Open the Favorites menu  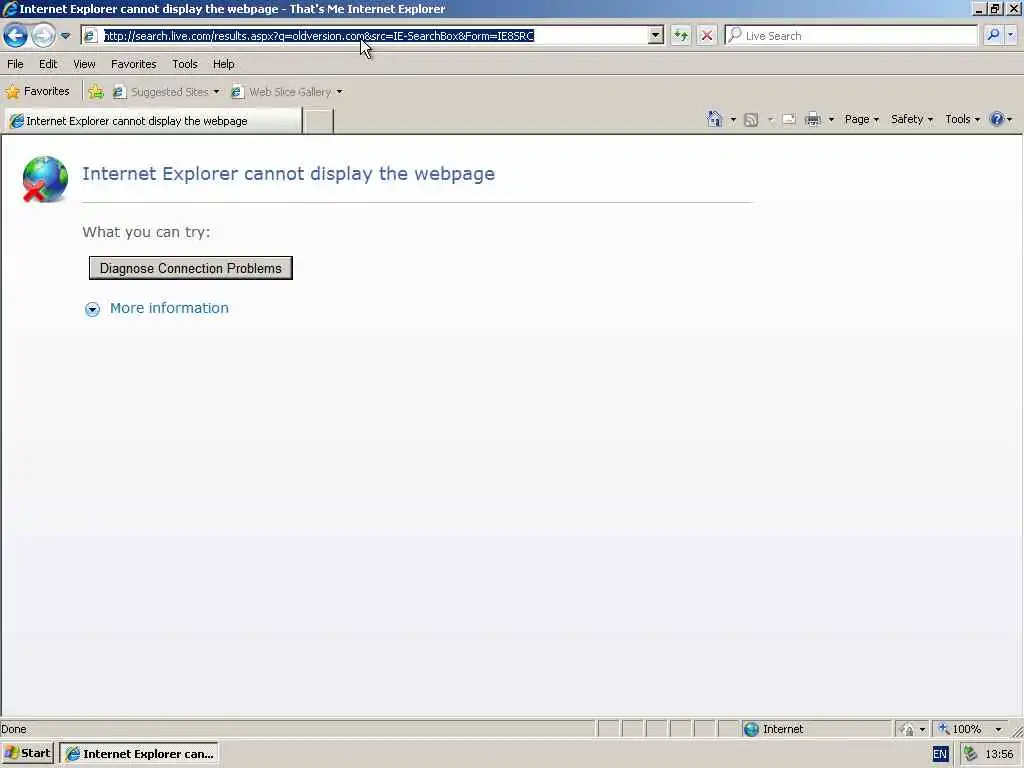[x=133, y=64]
